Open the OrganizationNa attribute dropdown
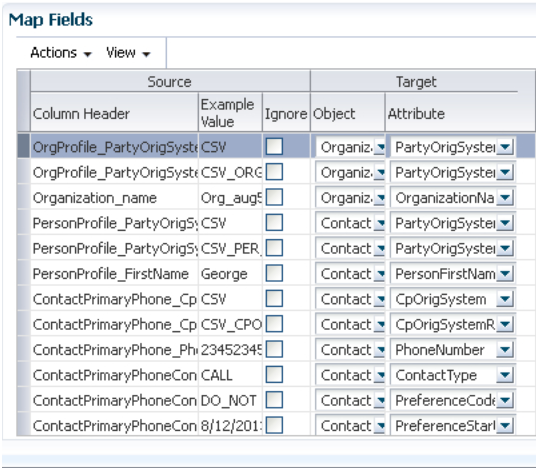Viewport: 538px width, 470px height. pos(505,198)
